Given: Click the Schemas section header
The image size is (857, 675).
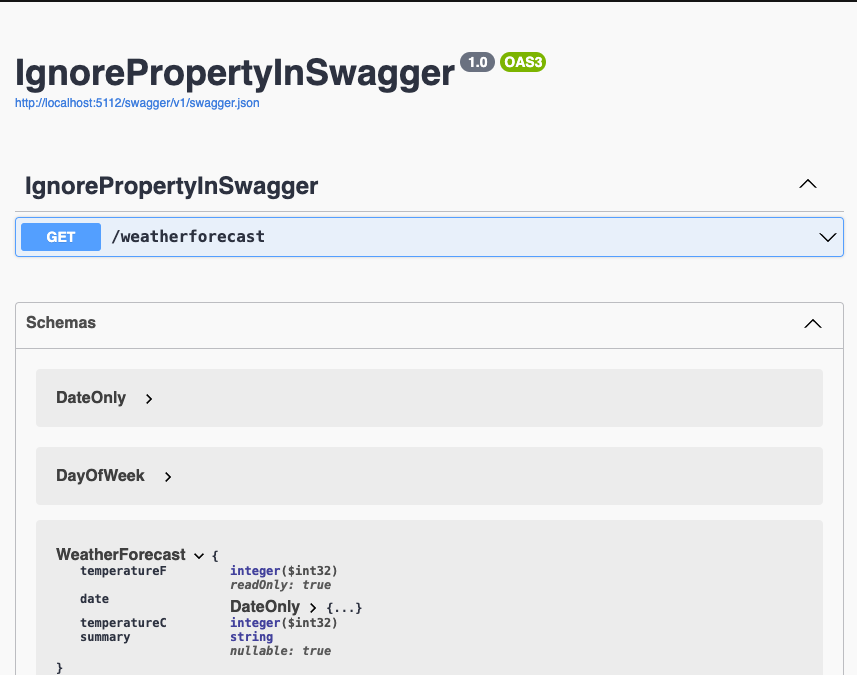Looking at the screenshot, I should coord(61,323).
